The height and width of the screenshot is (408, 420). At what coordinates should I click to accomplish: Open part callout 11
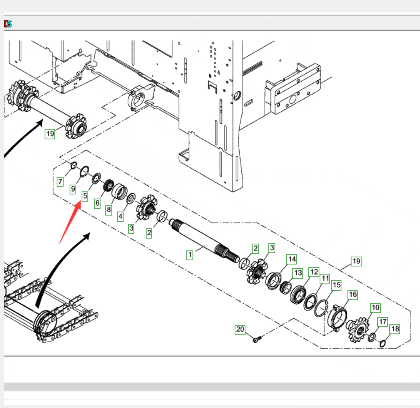[325, 278]
